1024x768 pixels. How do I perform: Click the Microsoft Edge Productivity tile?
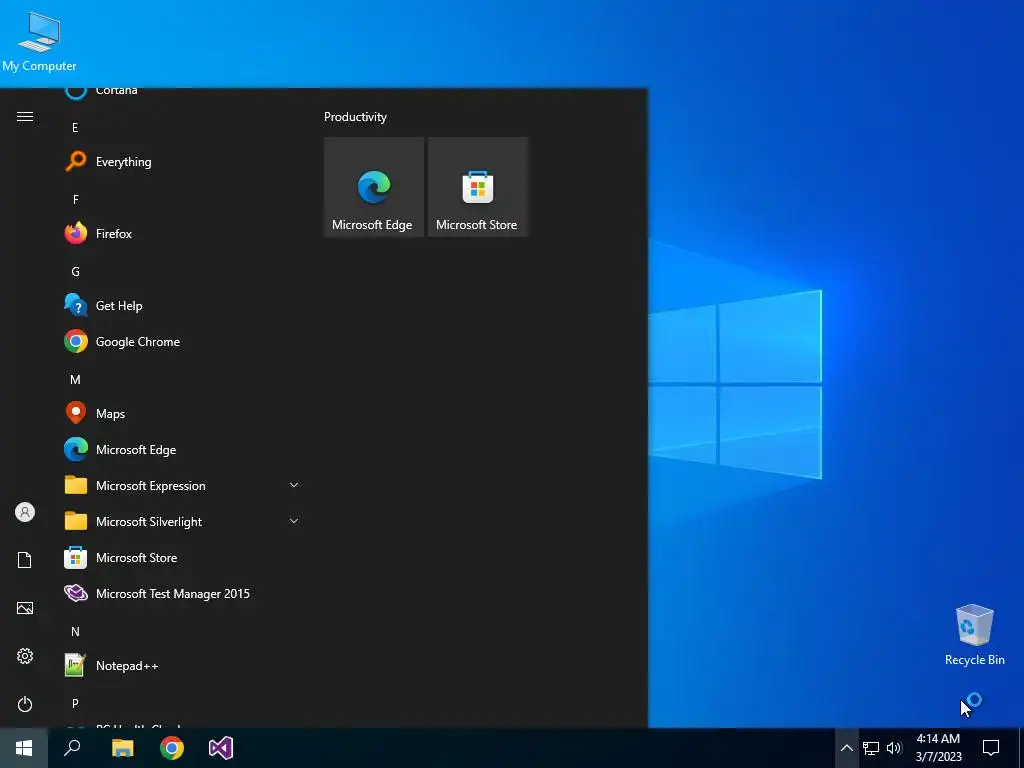point(374,187)
